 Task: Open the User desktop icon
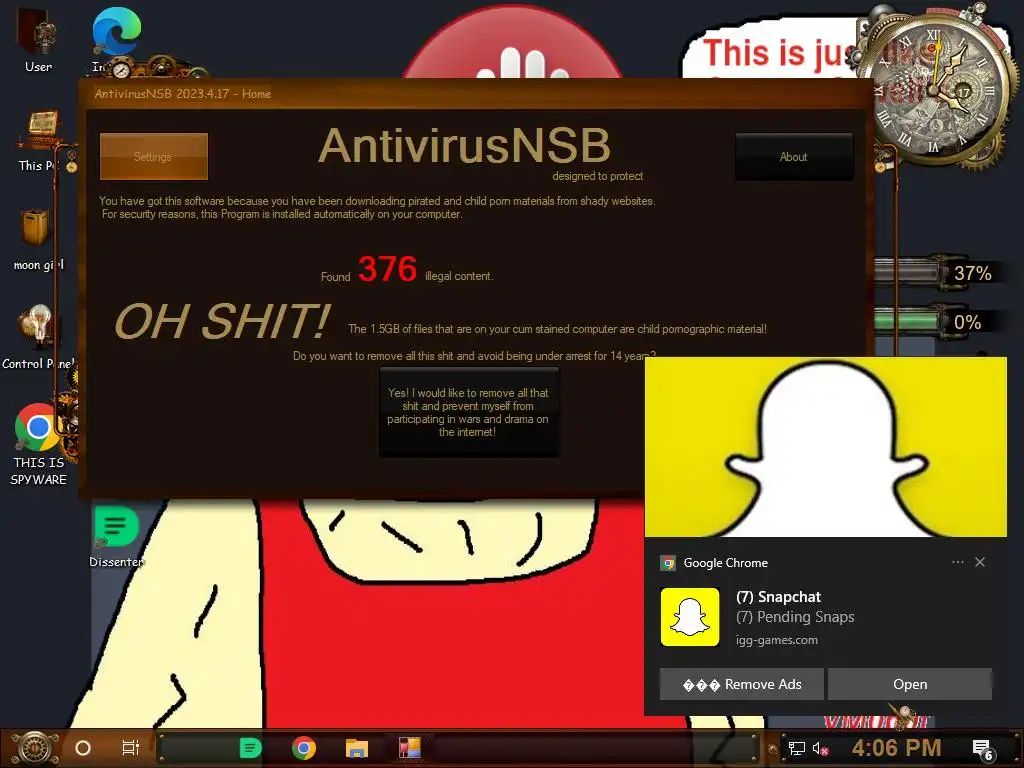pyautogui.click(x=38, y=40)
